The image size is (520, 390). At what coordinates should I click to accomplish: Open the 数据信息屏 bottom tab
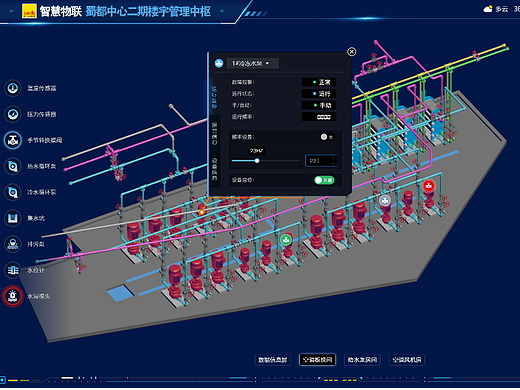pyautogui.click(x=273, y=360)
